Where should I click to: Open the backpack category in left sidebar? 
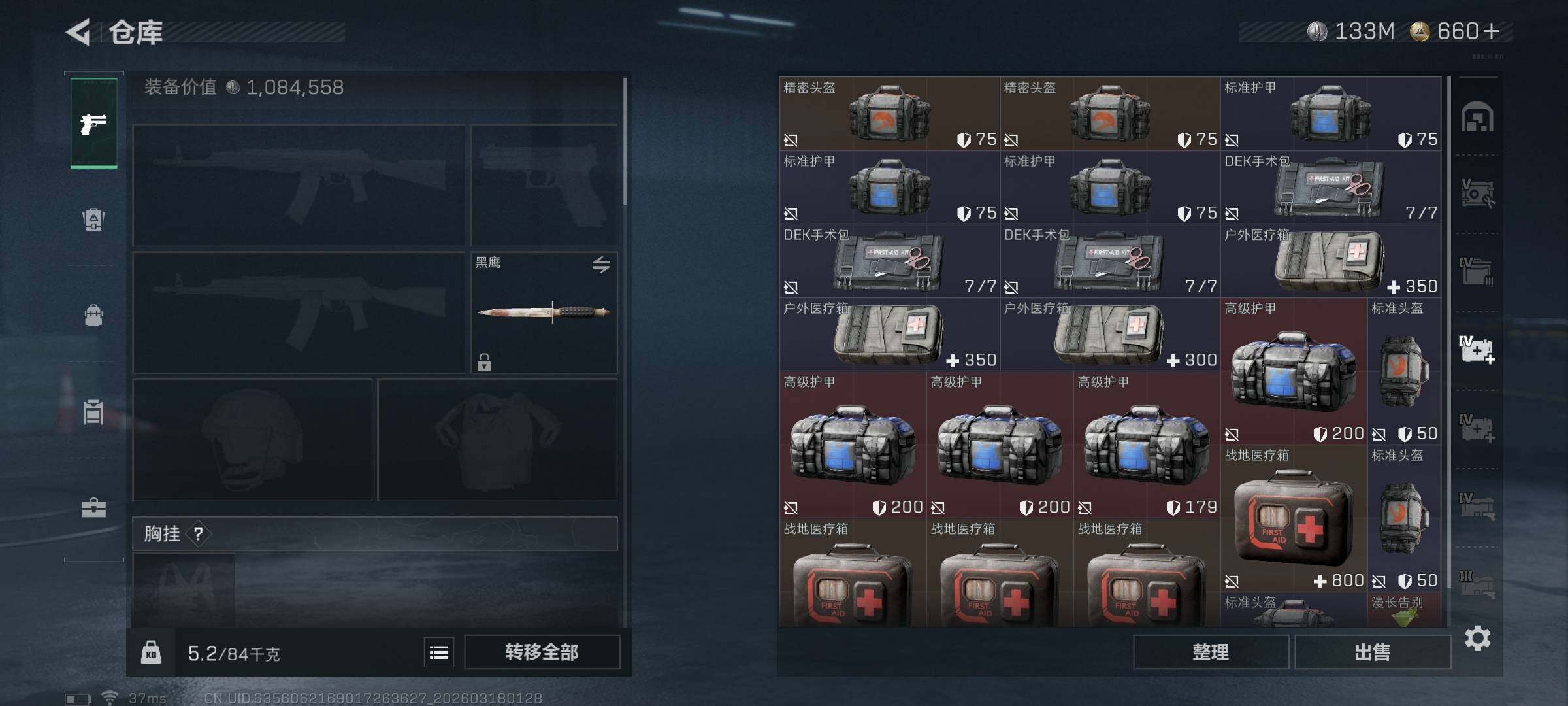(93, 315)
